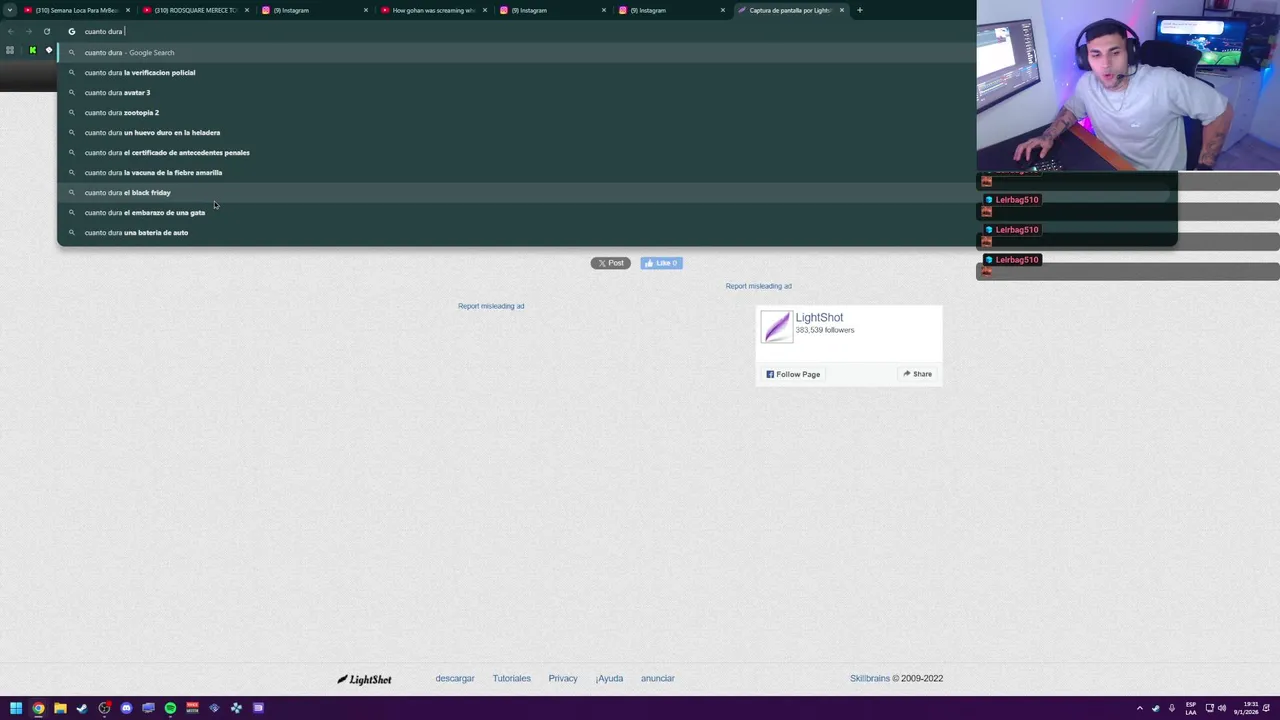Click right-hand 'Report misleading ad' link
Screen dimensions: 1280x720
point(758,286)
